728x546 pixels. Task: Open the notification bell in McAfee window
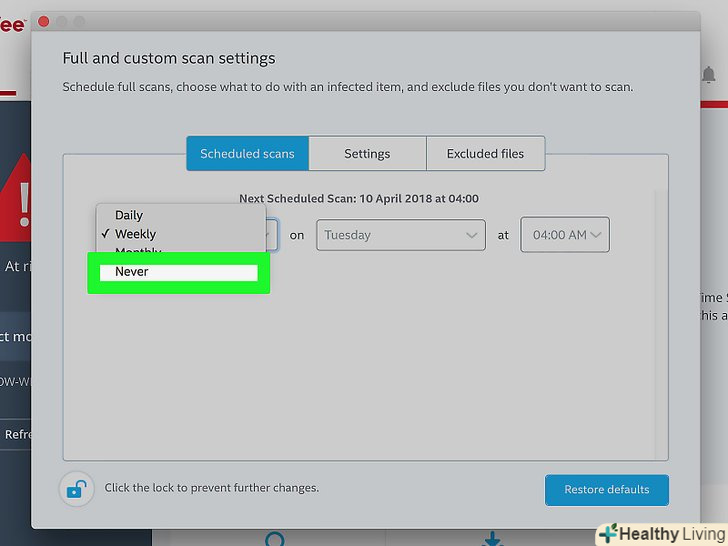708,75
